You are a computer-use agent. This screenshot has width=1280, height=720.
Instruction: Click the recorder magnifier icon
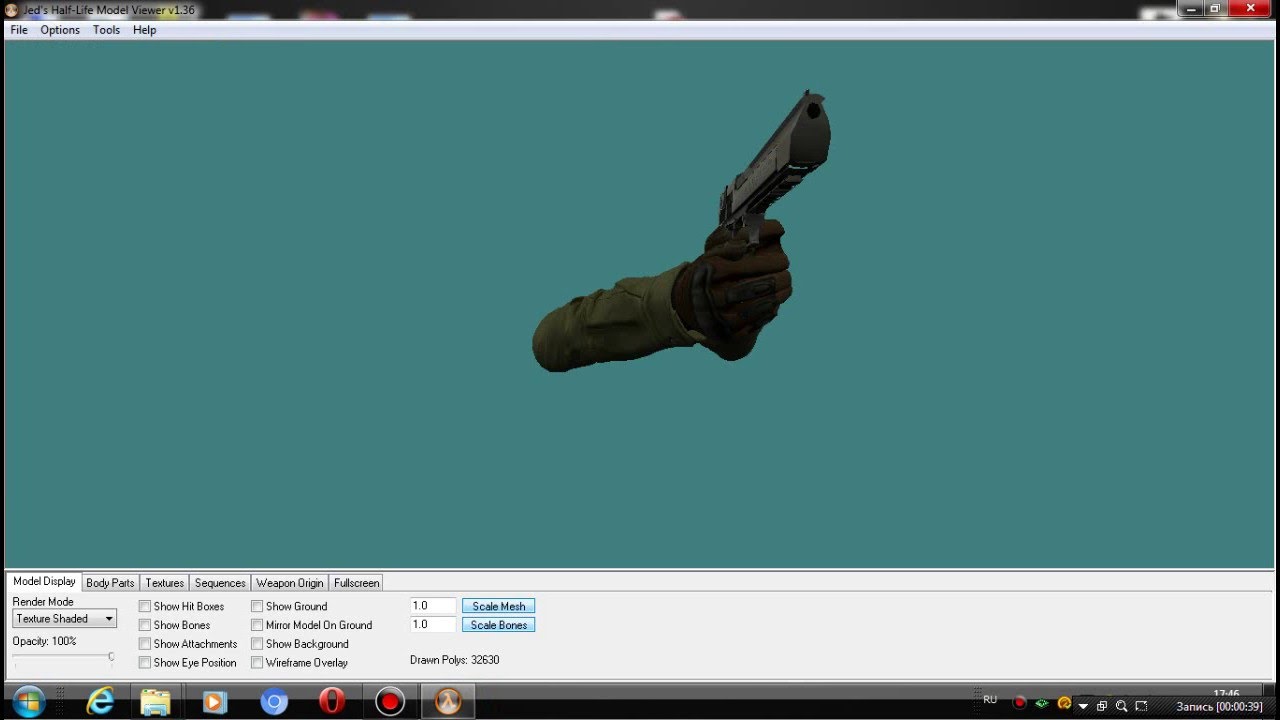click(1121, 706)
